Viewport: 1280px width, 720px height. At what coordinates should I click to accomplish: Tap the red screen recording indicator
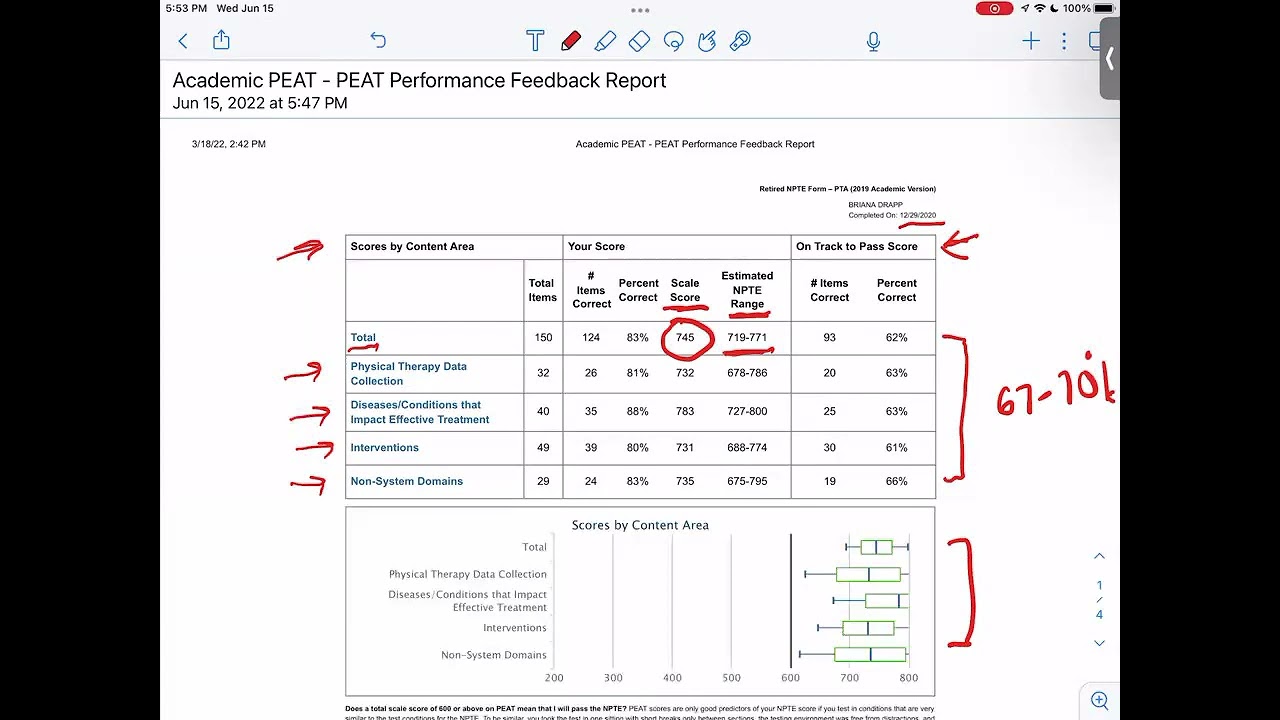994,8
